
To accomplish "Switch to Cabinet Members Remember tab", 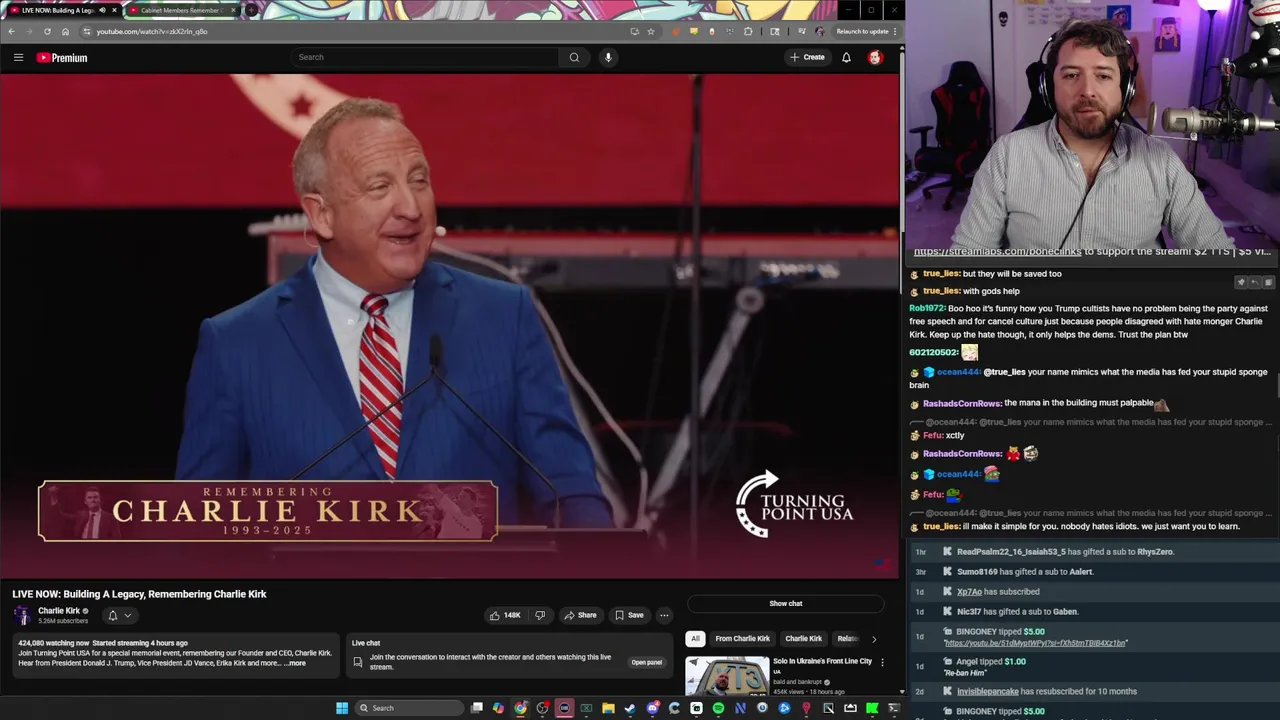I will [182, 10].
